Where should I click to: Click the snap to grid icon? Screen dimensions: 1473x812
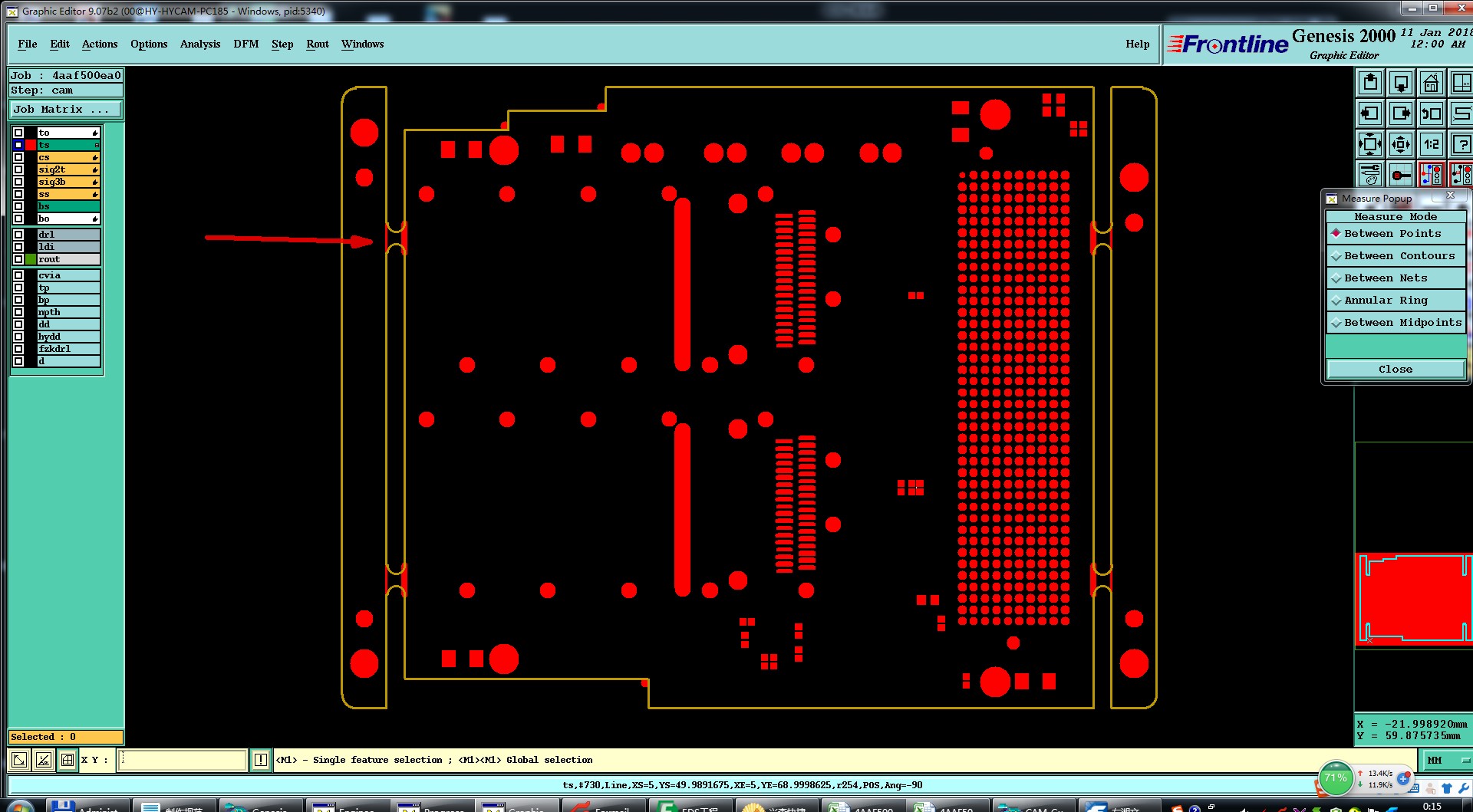tap(1401, 175)
